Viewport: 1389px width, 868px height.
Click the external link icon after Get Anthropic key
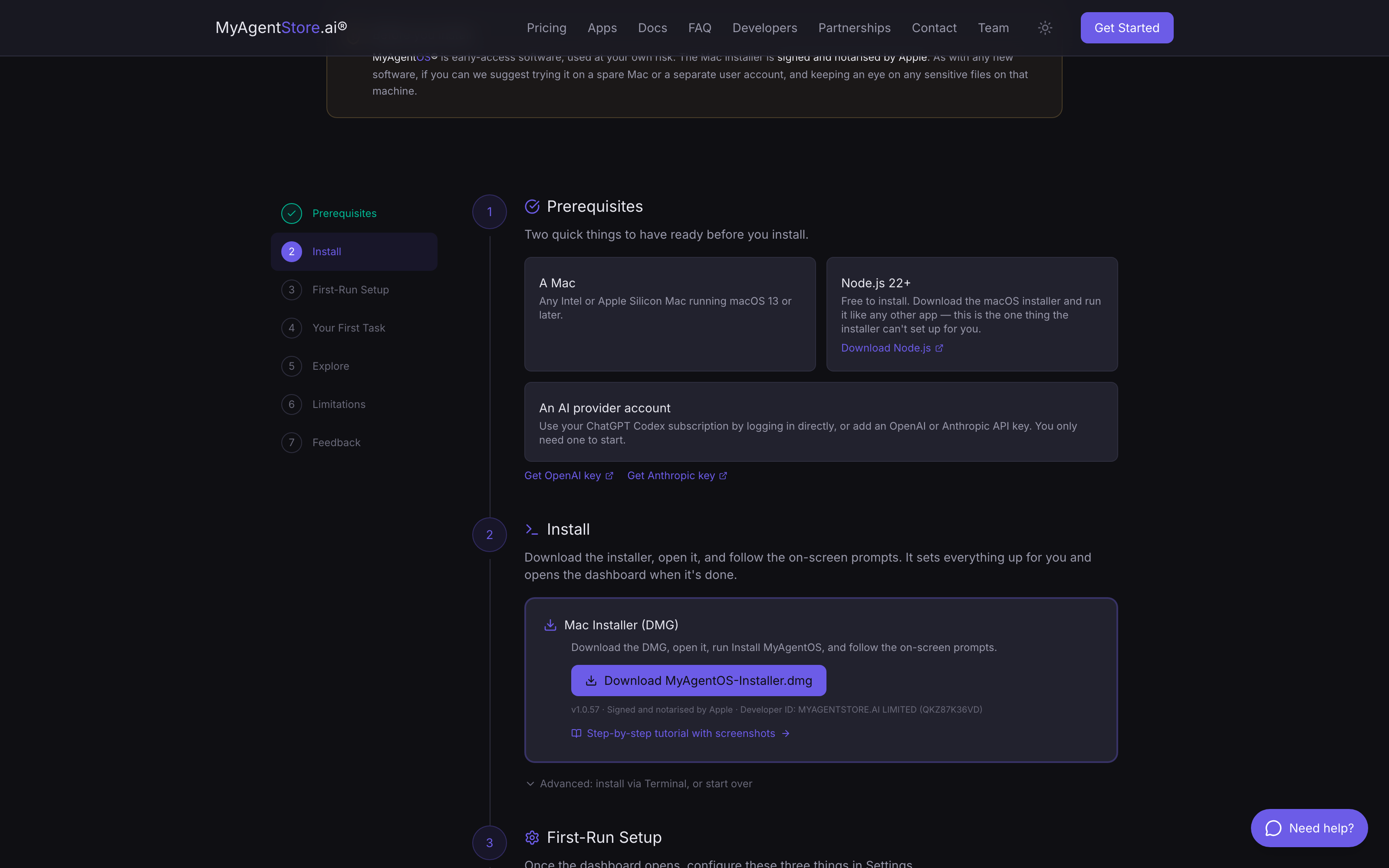pos(723,475)
